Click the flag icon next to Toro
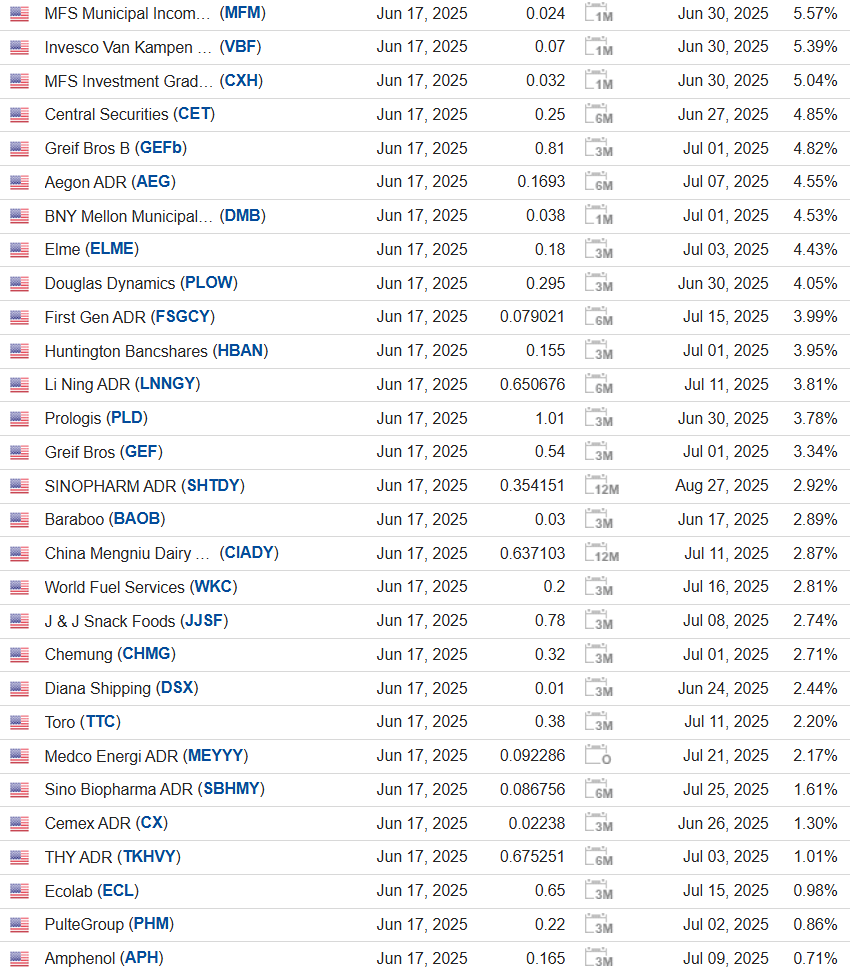850x974 pixels. 19,722
